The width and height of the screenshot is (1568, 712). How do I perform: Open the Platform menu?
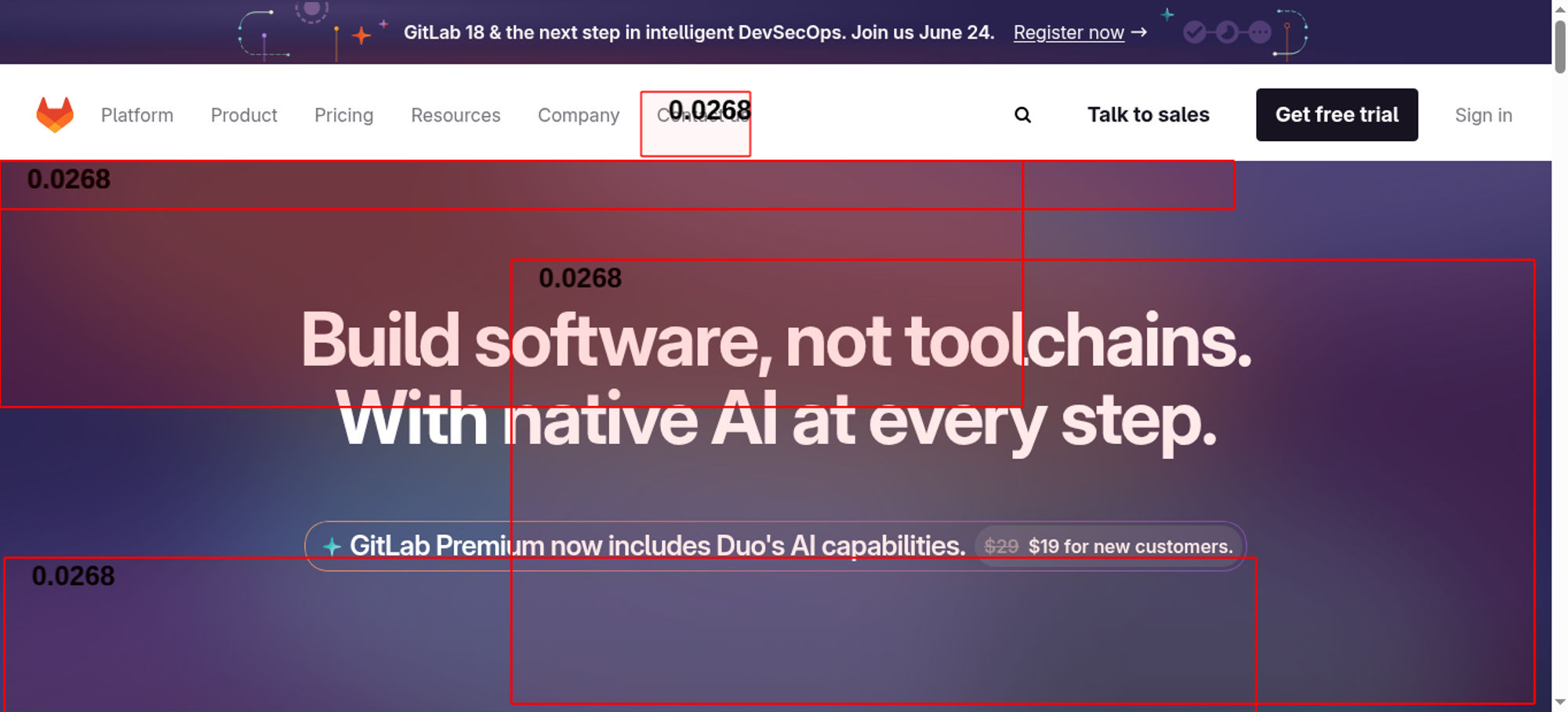(x=137, y=115)
